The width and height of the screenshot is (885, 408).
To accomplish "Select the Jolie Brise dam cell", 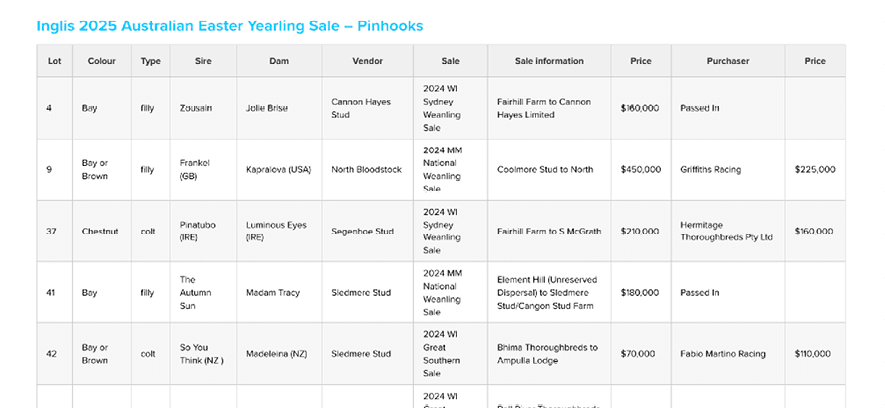I will (267, 108).
